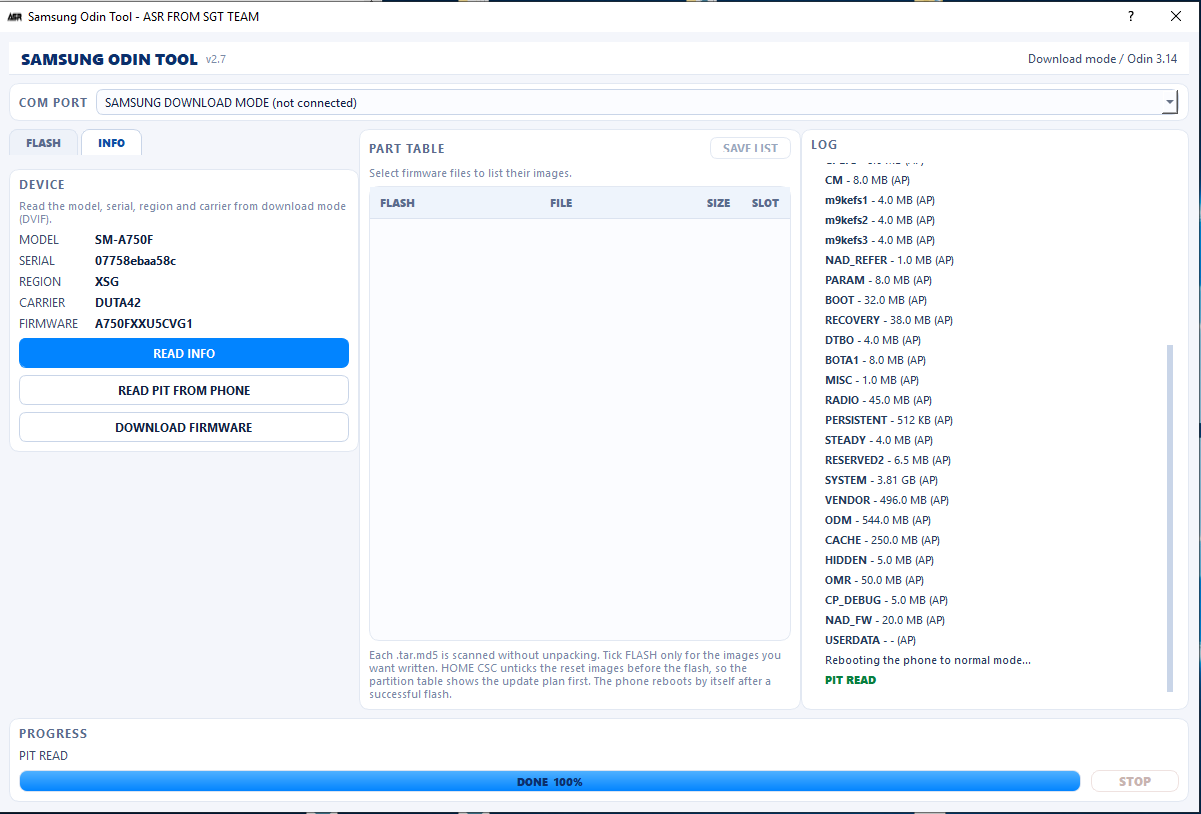1201x814 pixels.
Task: Click the READ INFO button
Action: (x=184, y=353)
